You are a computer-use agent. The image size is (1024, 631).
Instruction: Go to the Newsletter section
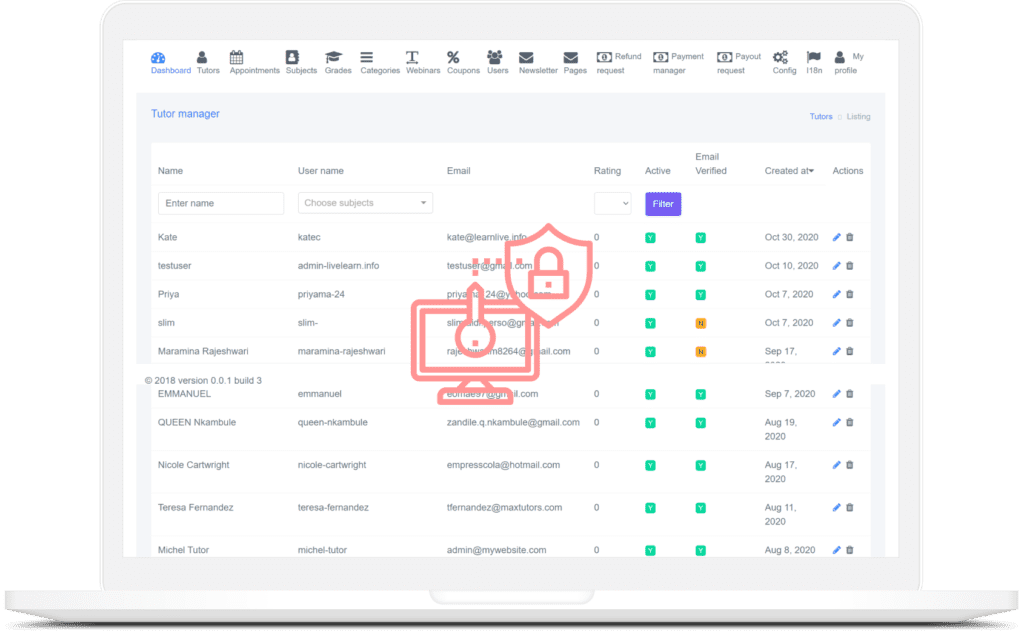coord(538,62)
